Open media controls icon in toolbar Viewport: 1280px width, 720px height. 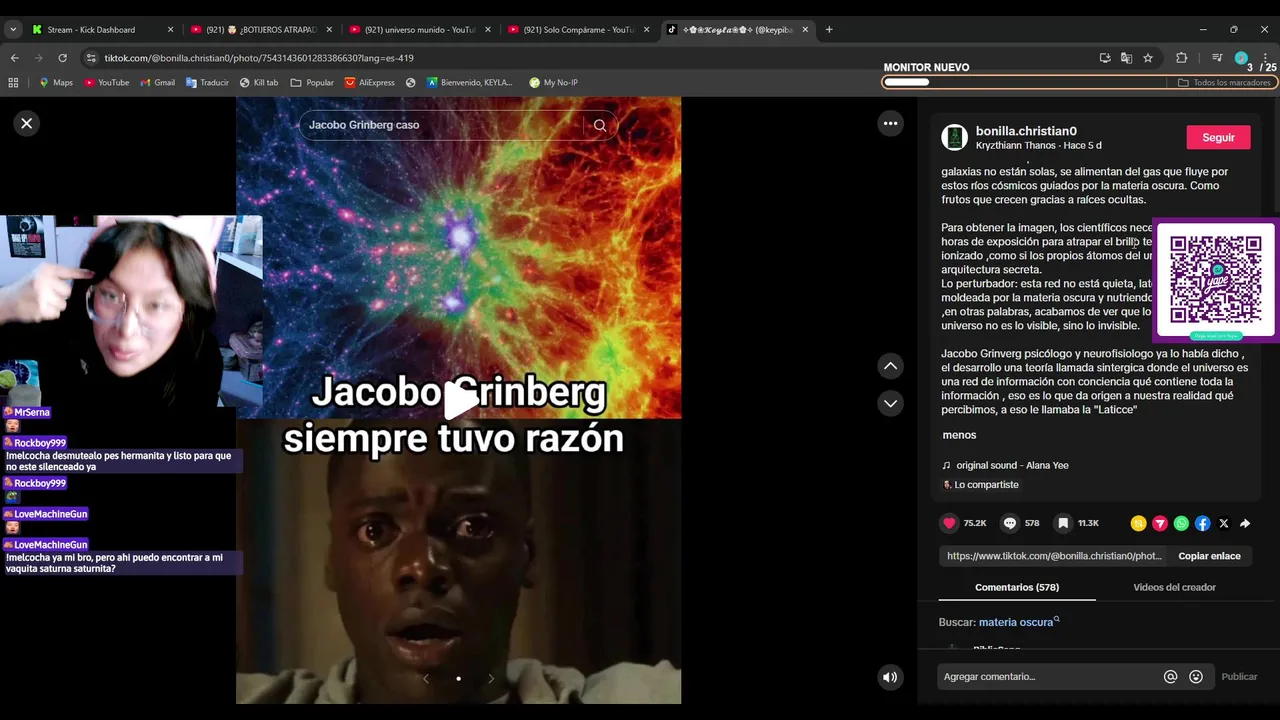click(x=1217, y=58)
